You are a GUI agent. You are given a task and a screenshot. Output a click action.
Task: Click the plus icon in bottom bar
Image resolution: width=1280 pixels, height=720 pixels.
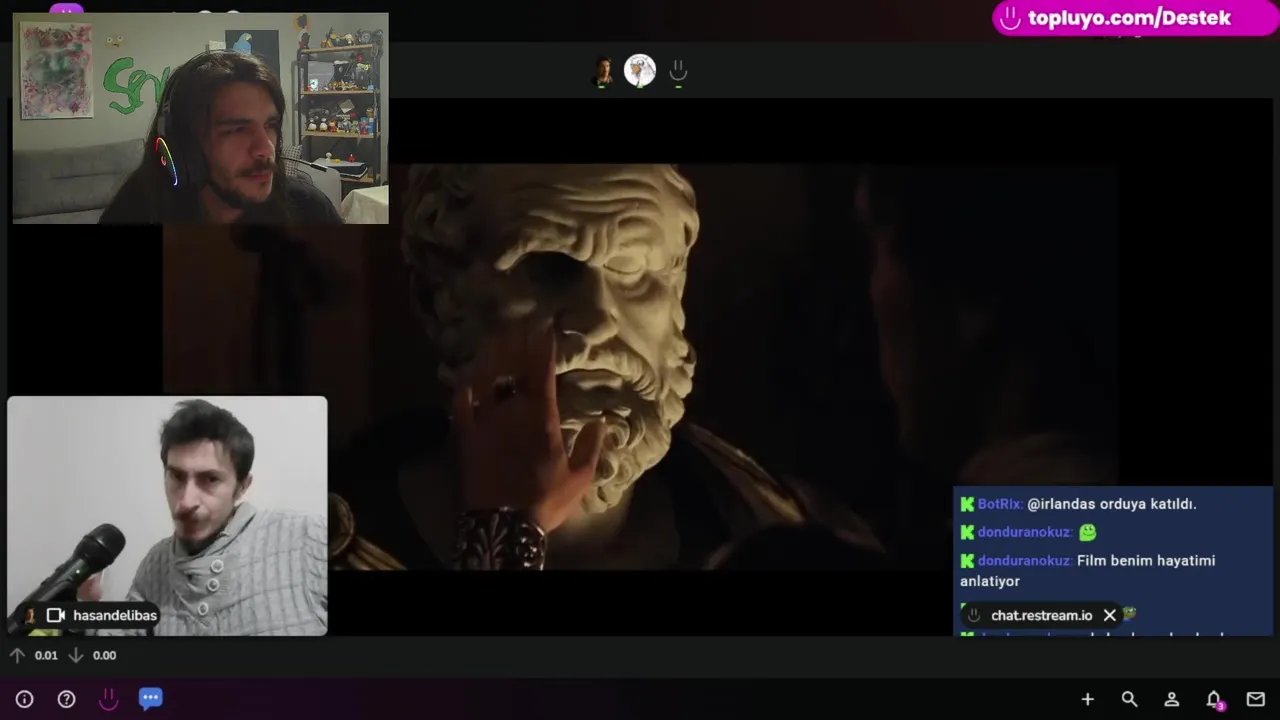coord(1088,699)
